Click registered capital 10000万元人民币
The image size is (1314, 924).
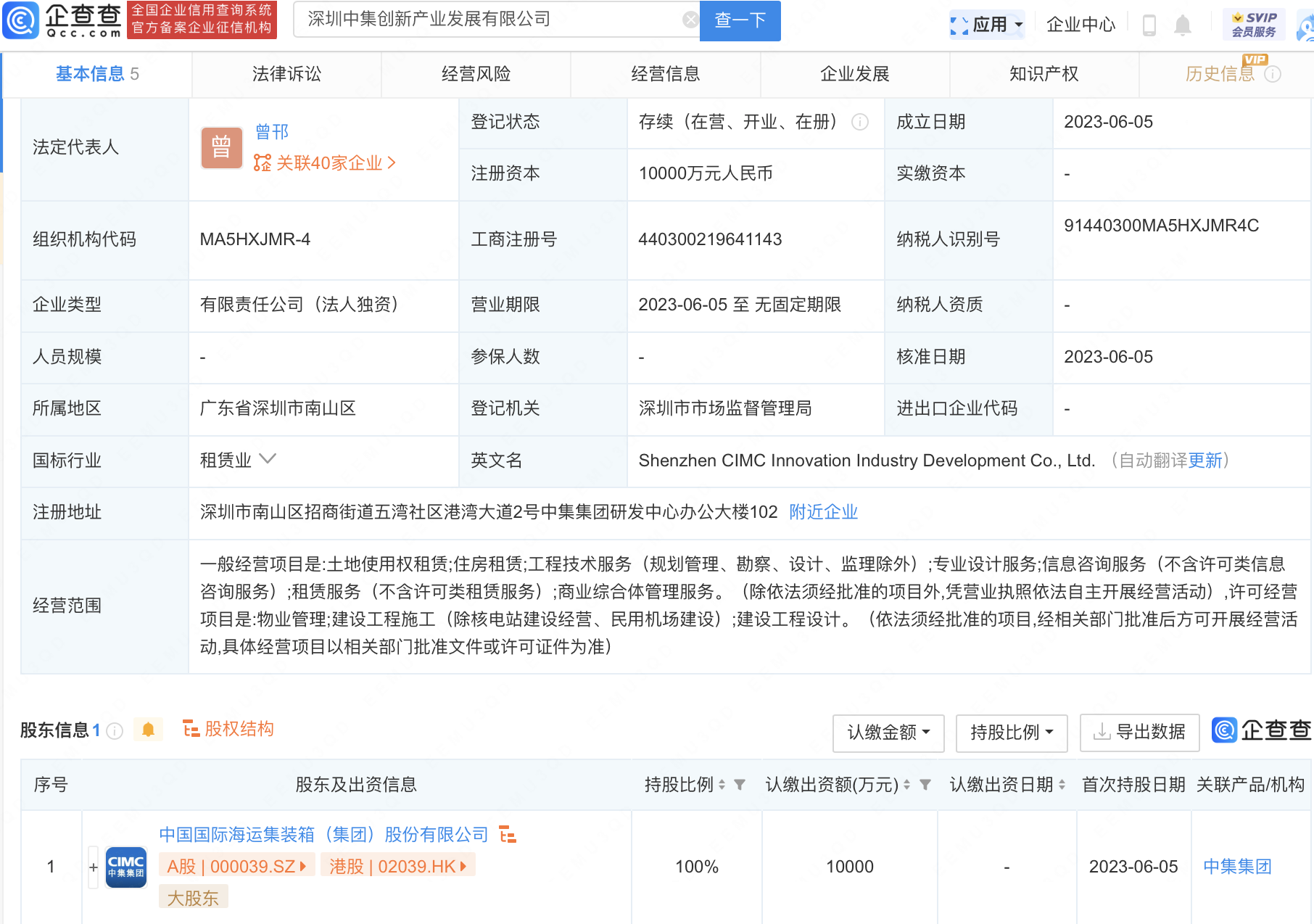click(706, 173)
